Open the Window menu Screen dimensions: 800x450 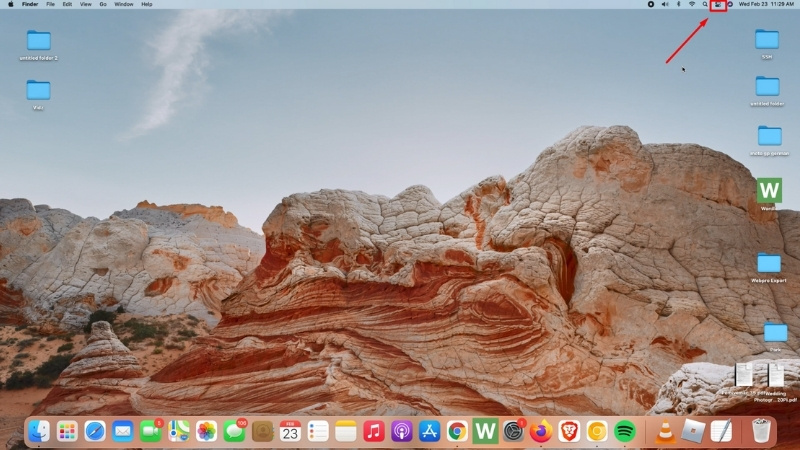tap(123, 4)
